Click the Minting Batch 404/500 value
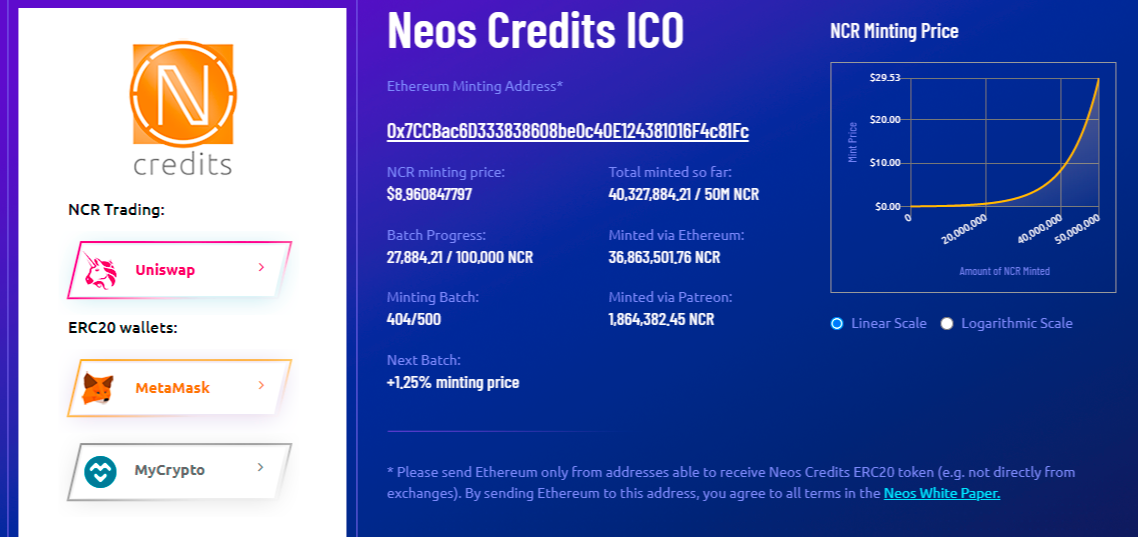1138x537 pixels. click(414, 320)
